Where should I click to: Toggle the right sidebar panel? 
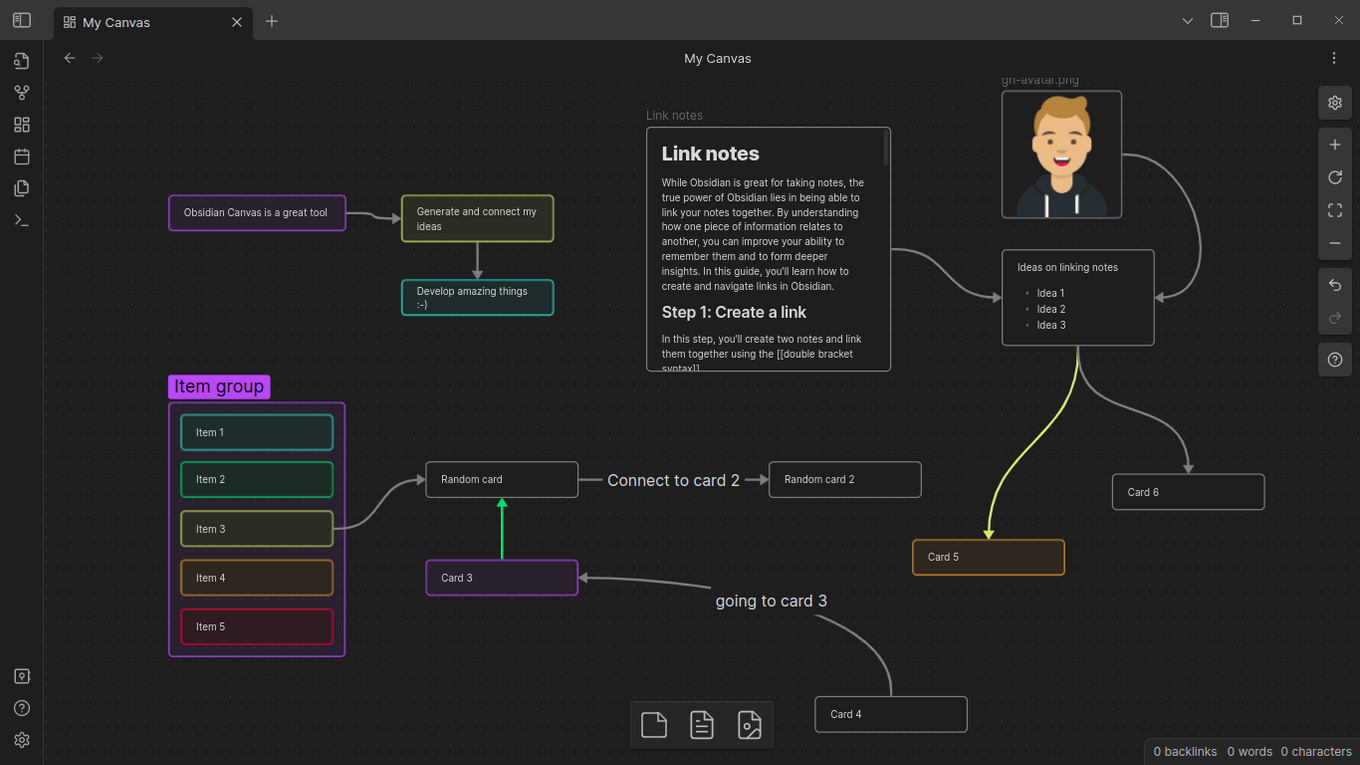point(1219,20)
